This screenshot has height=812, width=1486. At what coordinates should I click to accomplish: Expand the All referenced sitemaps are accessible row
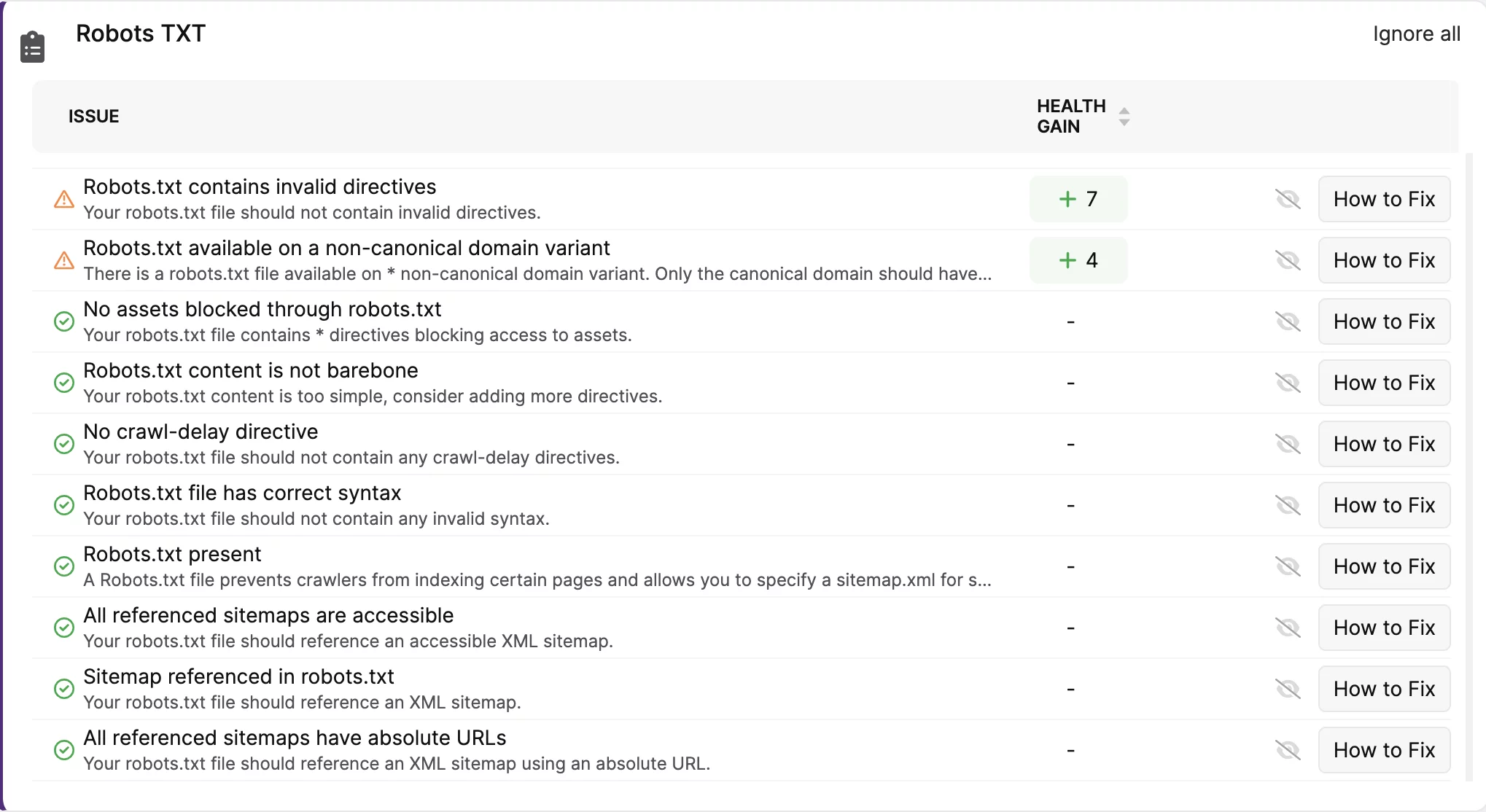(x=268, y=616)
